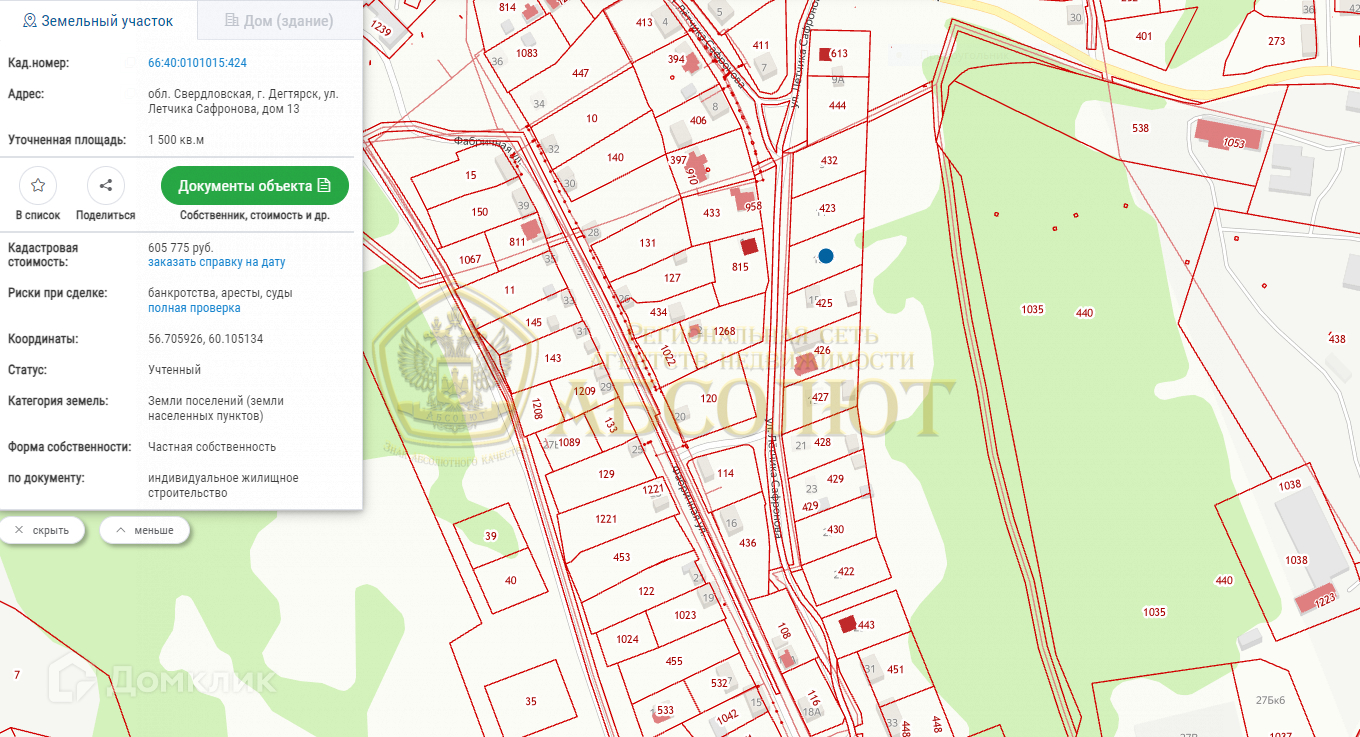Screen dimensions: 1360x737
Task: Collapse details with 'меньше' button
Action: [144, 530]
